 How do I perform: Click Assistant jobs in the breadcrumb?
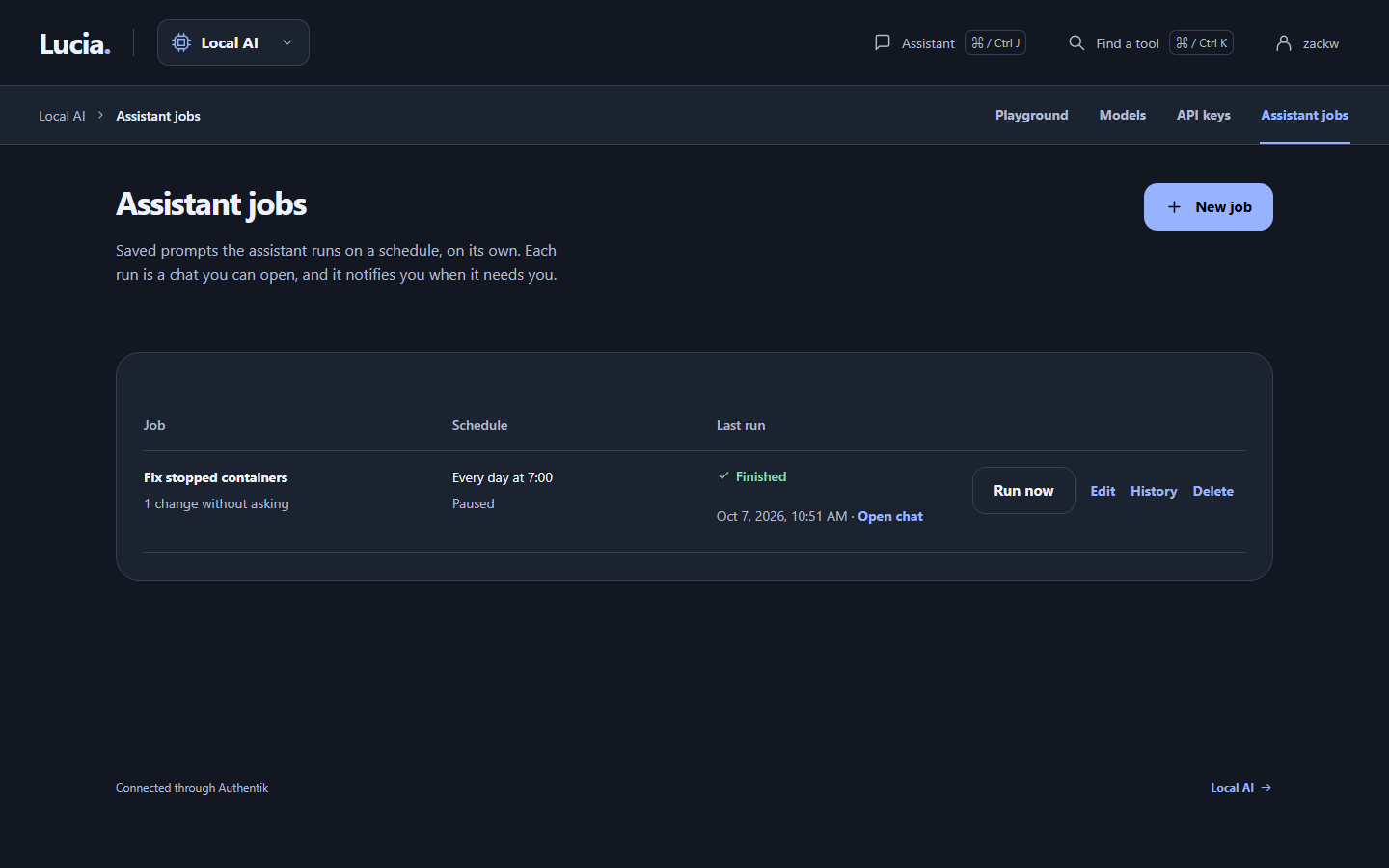[158, 116]
